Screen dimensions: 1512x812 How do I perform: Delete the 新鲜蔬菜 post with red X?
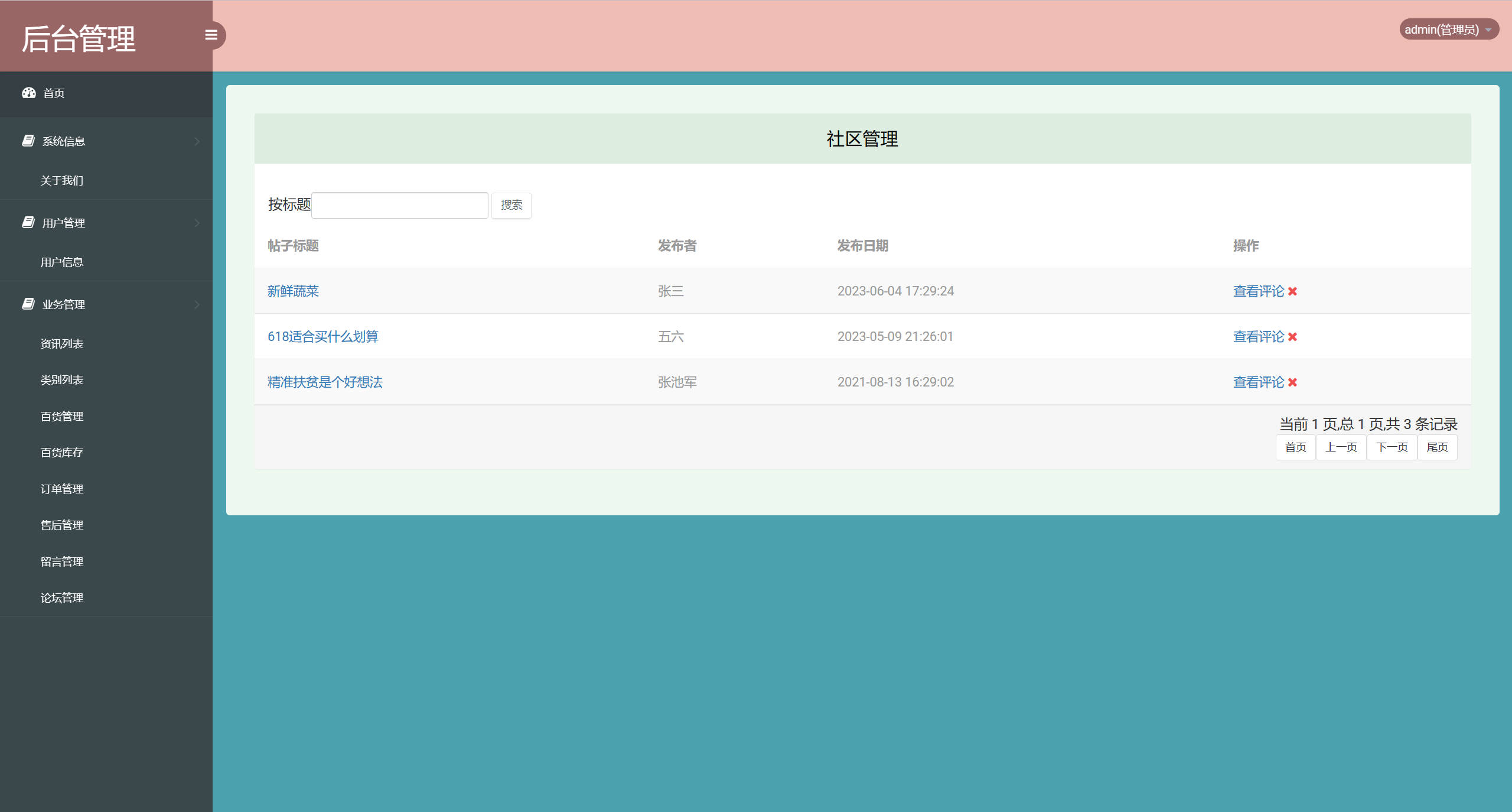point(1292,291)
